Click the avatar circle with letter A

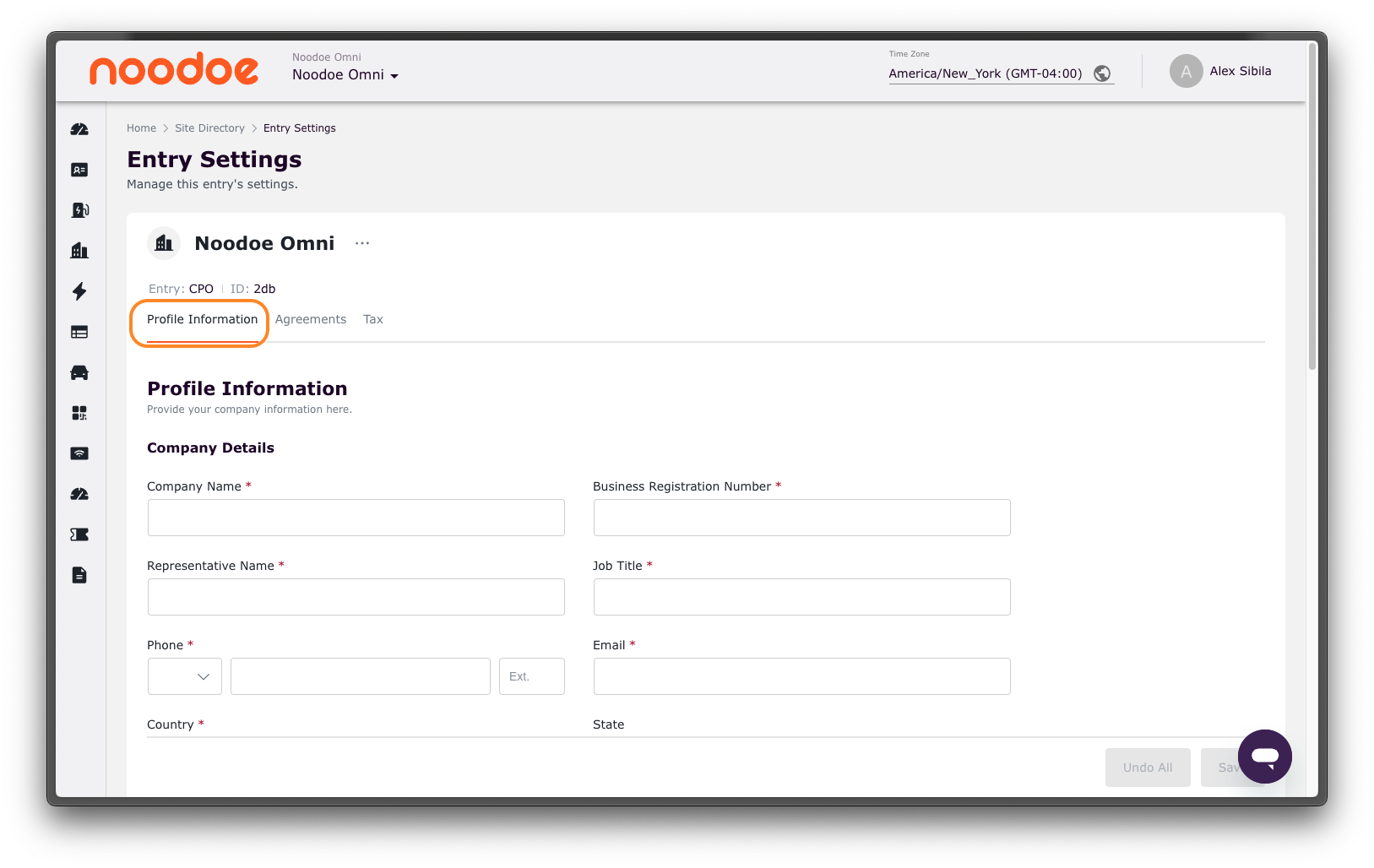(x=1186, y=71)
